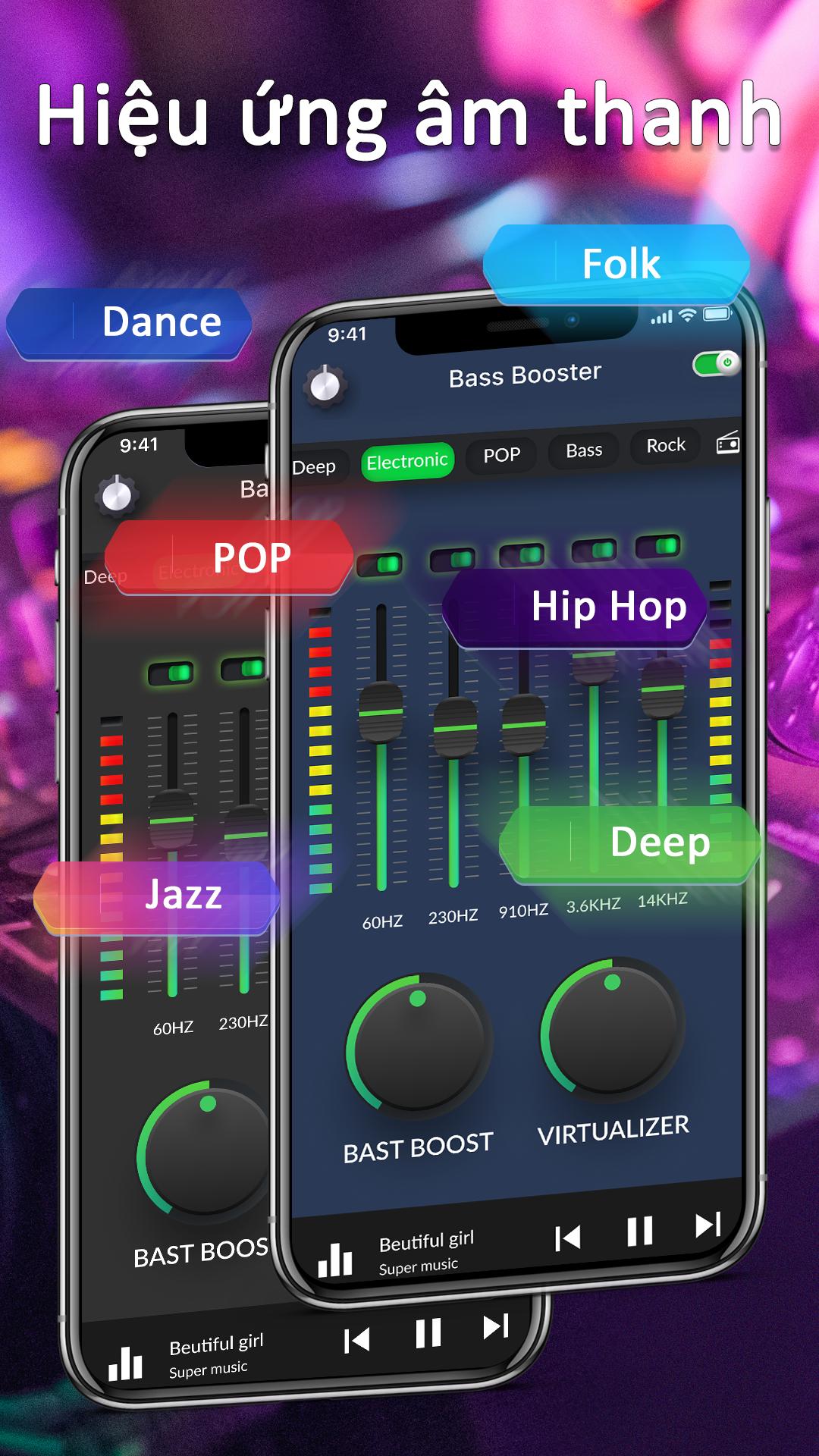
Task: Skip to previous track on front phone
Action: point(568,1238)
